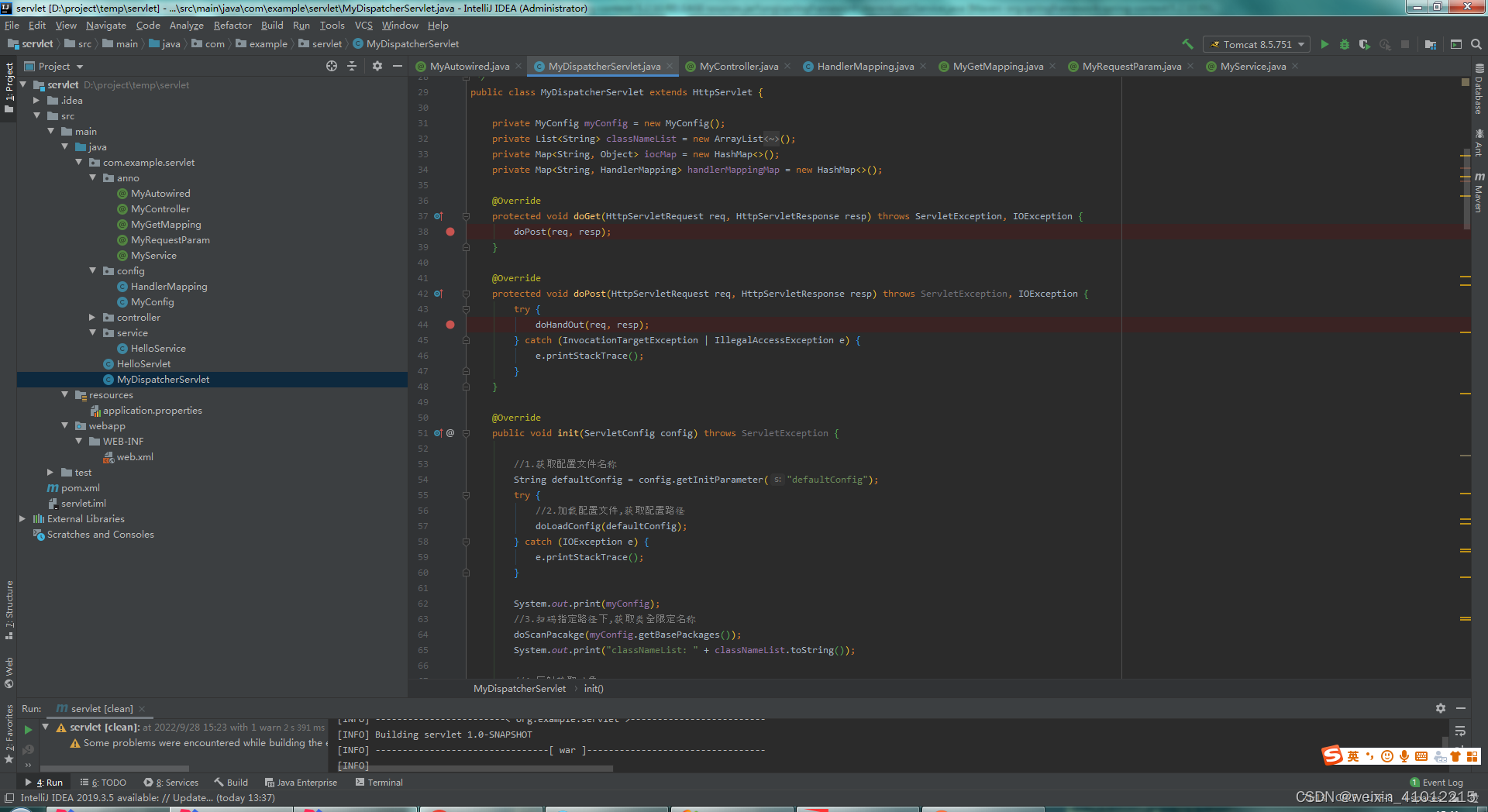Screen dimensions: 1488x812
Task: Click override gutter icon at doGet line
Action: click(x=438, y=216)
